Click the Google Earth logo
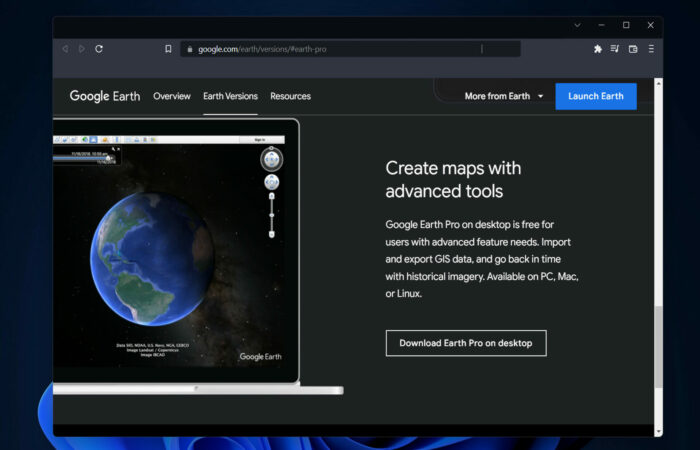The image size is (700, 450). (105, 96)
